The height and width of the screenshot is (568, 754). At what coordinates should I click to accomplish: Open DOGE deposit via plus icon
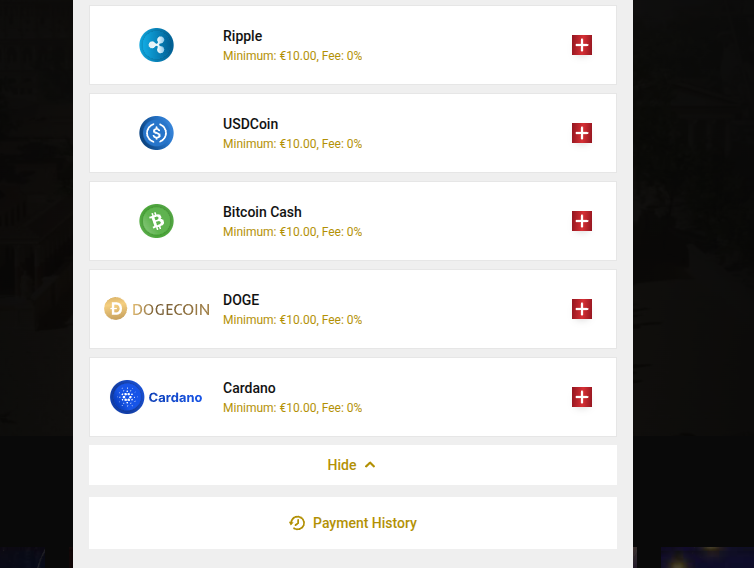click(x=582, y=309)
